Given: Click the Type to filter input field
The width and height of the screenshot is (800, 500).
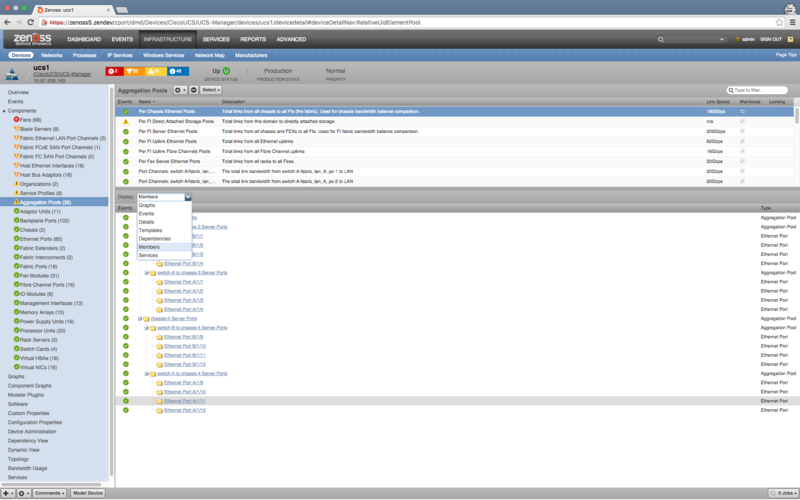Looking at the screenshot, I should pyautogui.click(x=757, y=90).
